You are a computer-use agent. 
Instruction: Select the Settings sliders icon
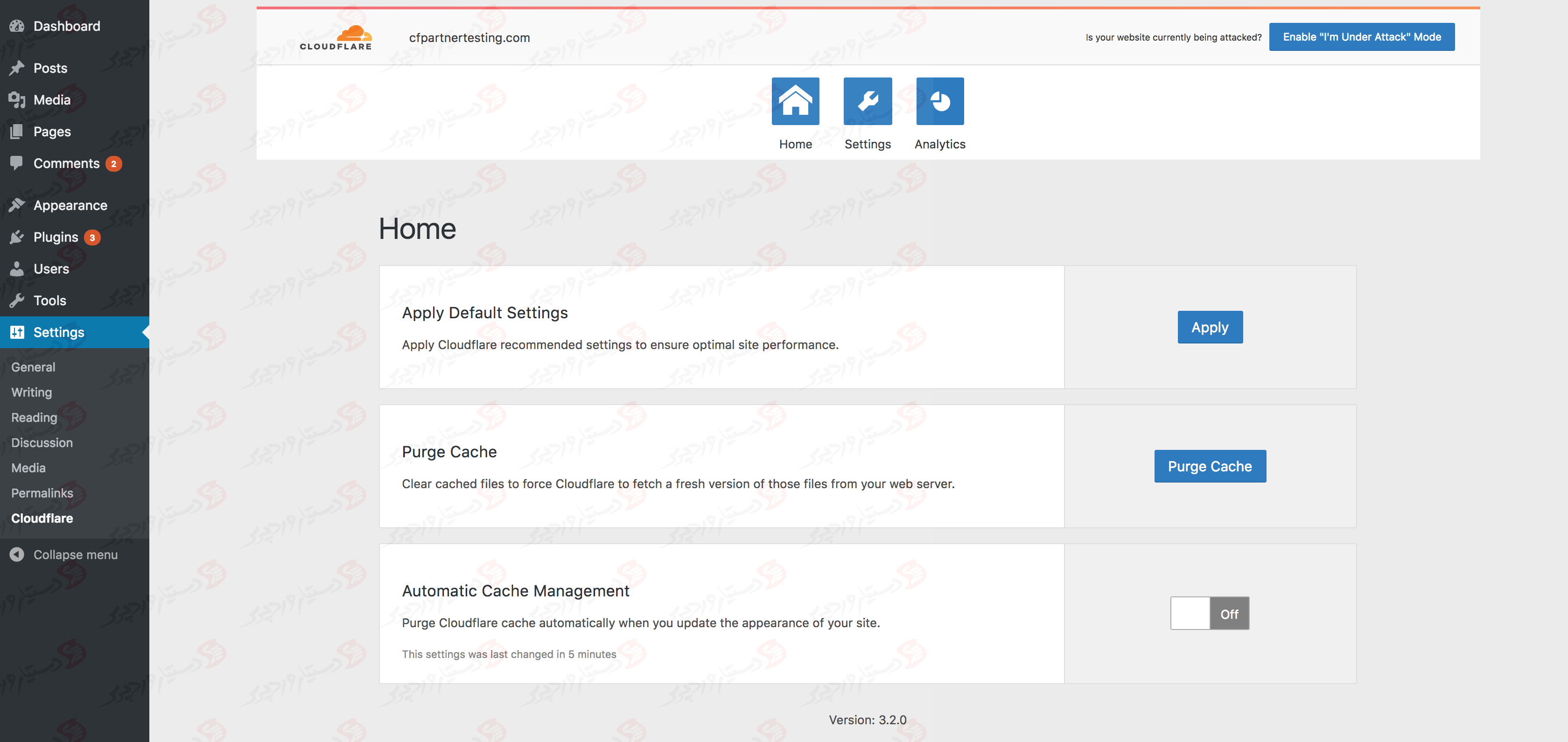click(x=16, y=332)
